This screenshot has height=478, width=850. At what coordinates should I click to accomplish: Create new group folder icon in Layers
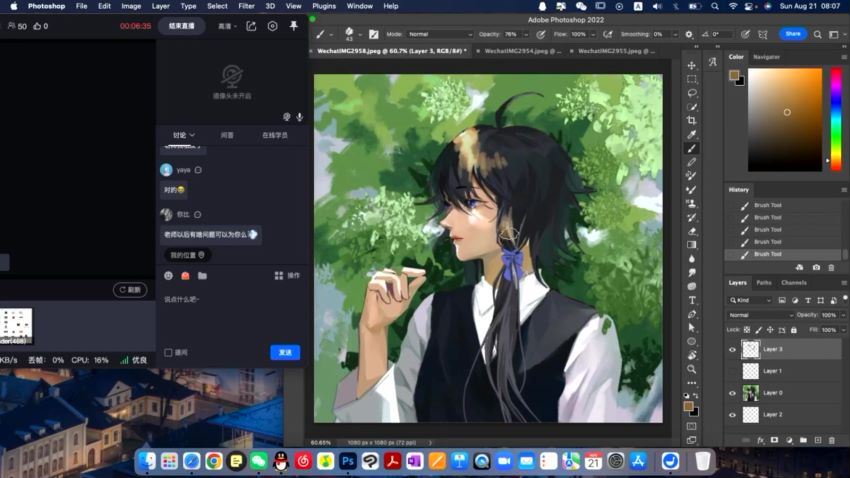tap(803, 441)
